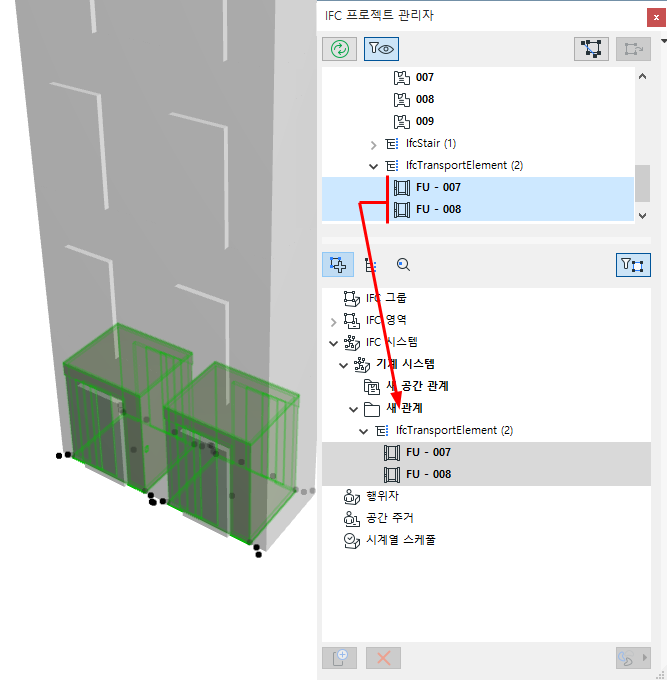Click the upper tree scrollbar thumb
This screenshot has height=680, width=667.
(x=642, y=183)
